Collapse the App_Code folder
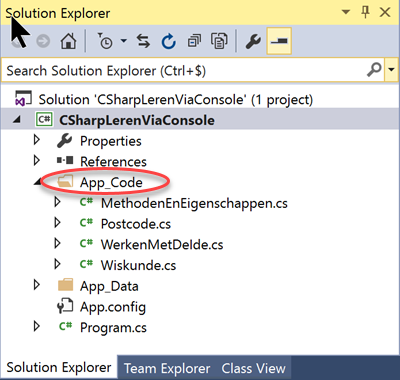This screenshot has height=380, width=400. pos(38,182)
